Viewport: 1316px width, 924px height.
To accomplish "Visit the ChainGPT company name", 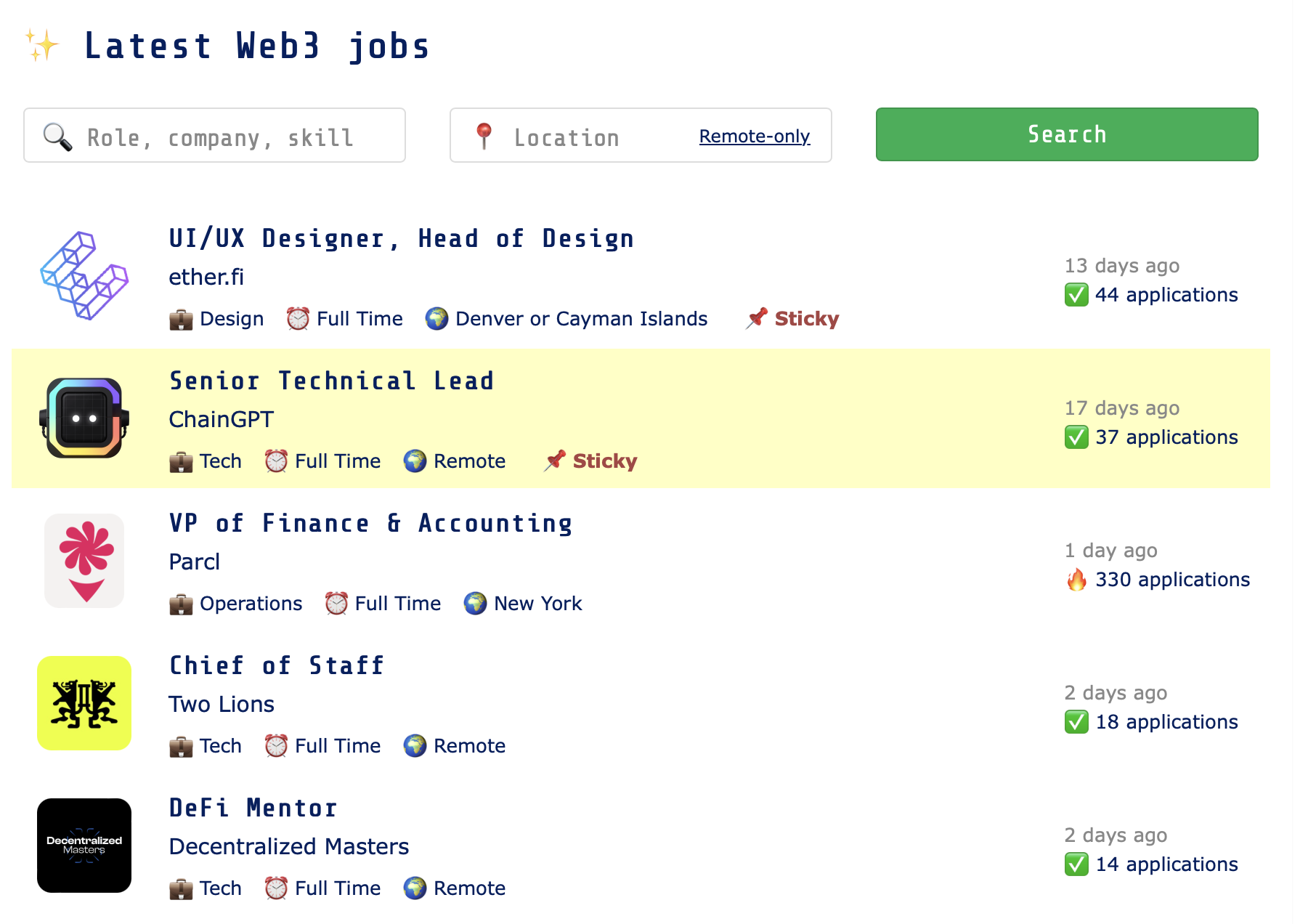I will (222, 419).
